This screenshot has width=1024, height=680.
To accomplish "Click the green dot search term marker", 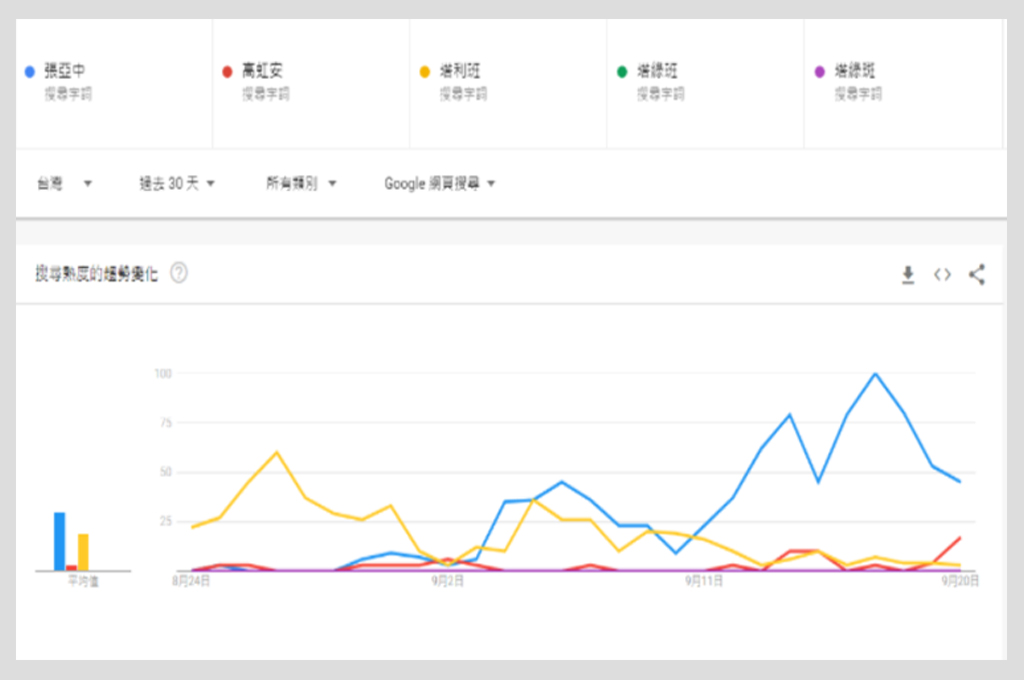I will (x=622, y=72).
